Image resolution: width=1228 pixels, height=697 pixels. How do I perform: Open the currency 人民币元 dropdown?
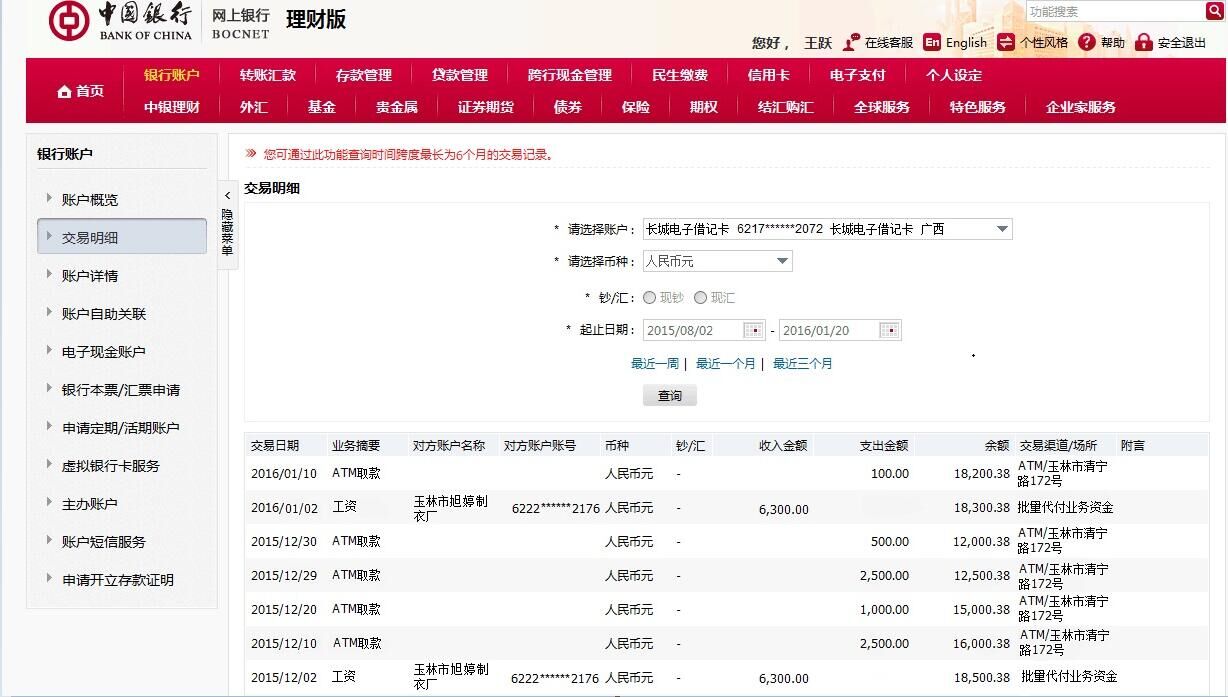[x=782, y=261]
